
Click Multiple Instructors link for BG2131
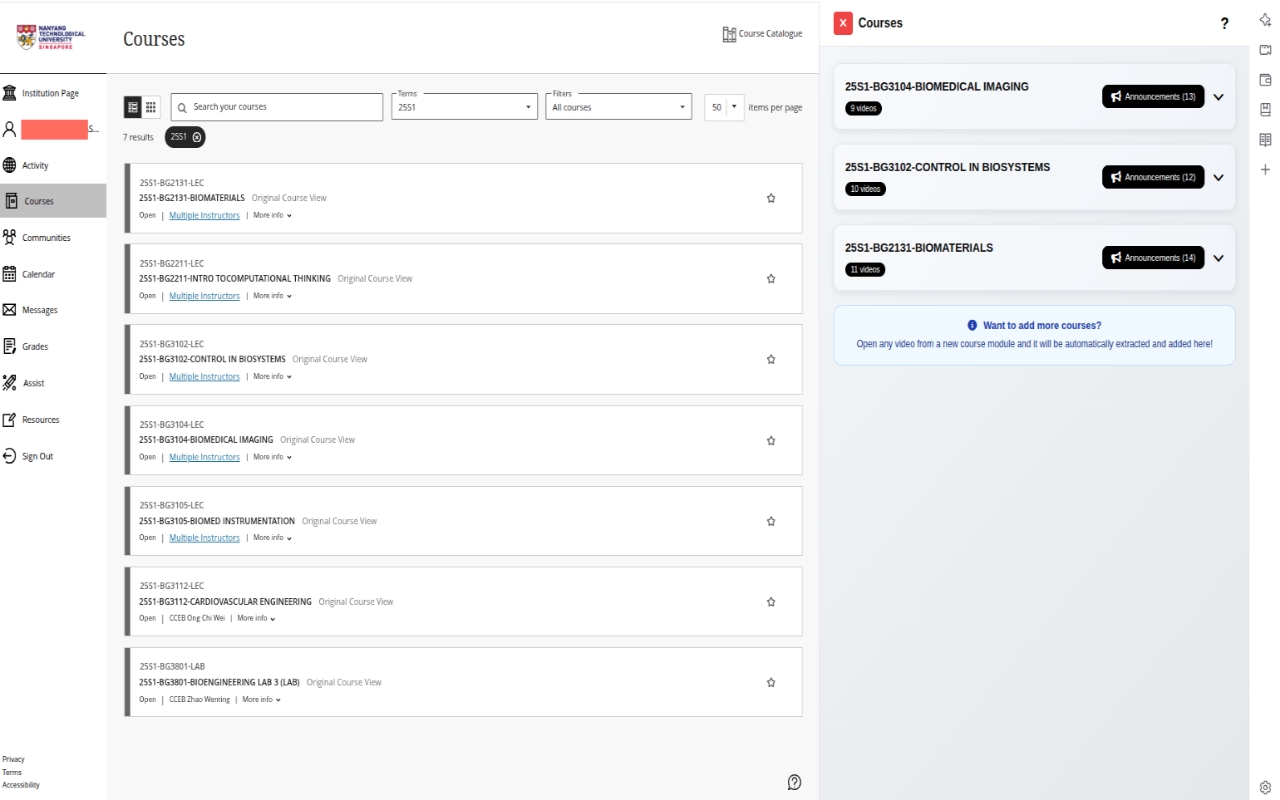[204, 215]
